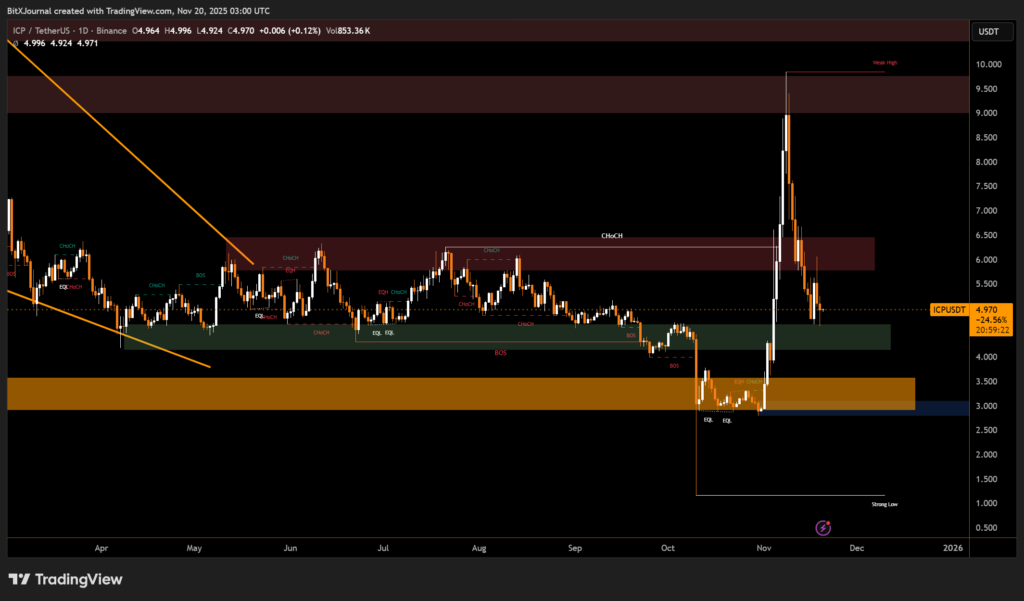Click the Jul label on time axis
The width and height of the screenshot is (1024, 601).
[x=384, y=548]
